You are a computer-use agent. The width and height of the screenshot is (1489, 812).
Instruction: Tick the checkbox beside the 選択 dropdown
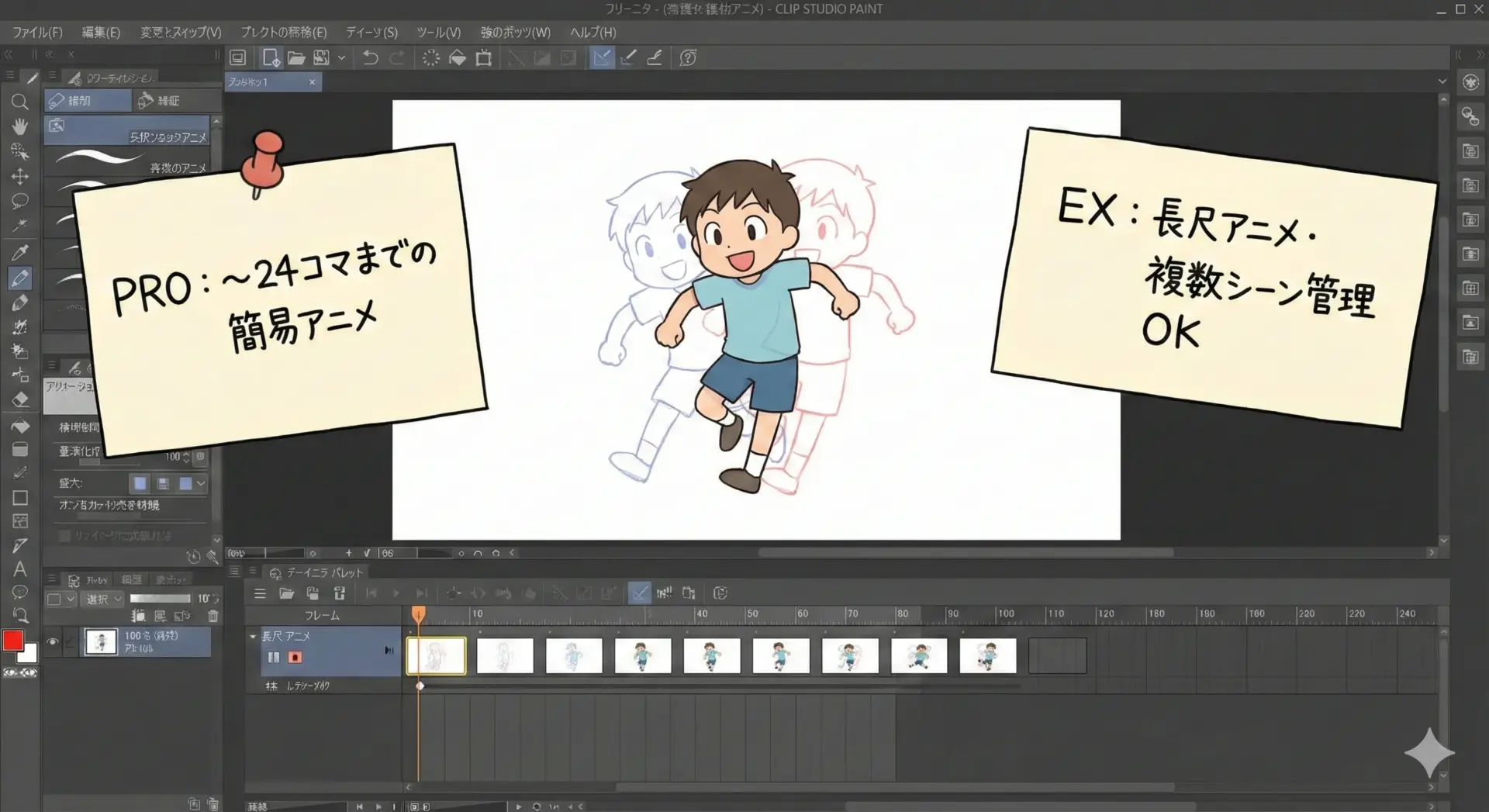coord(54,599)
